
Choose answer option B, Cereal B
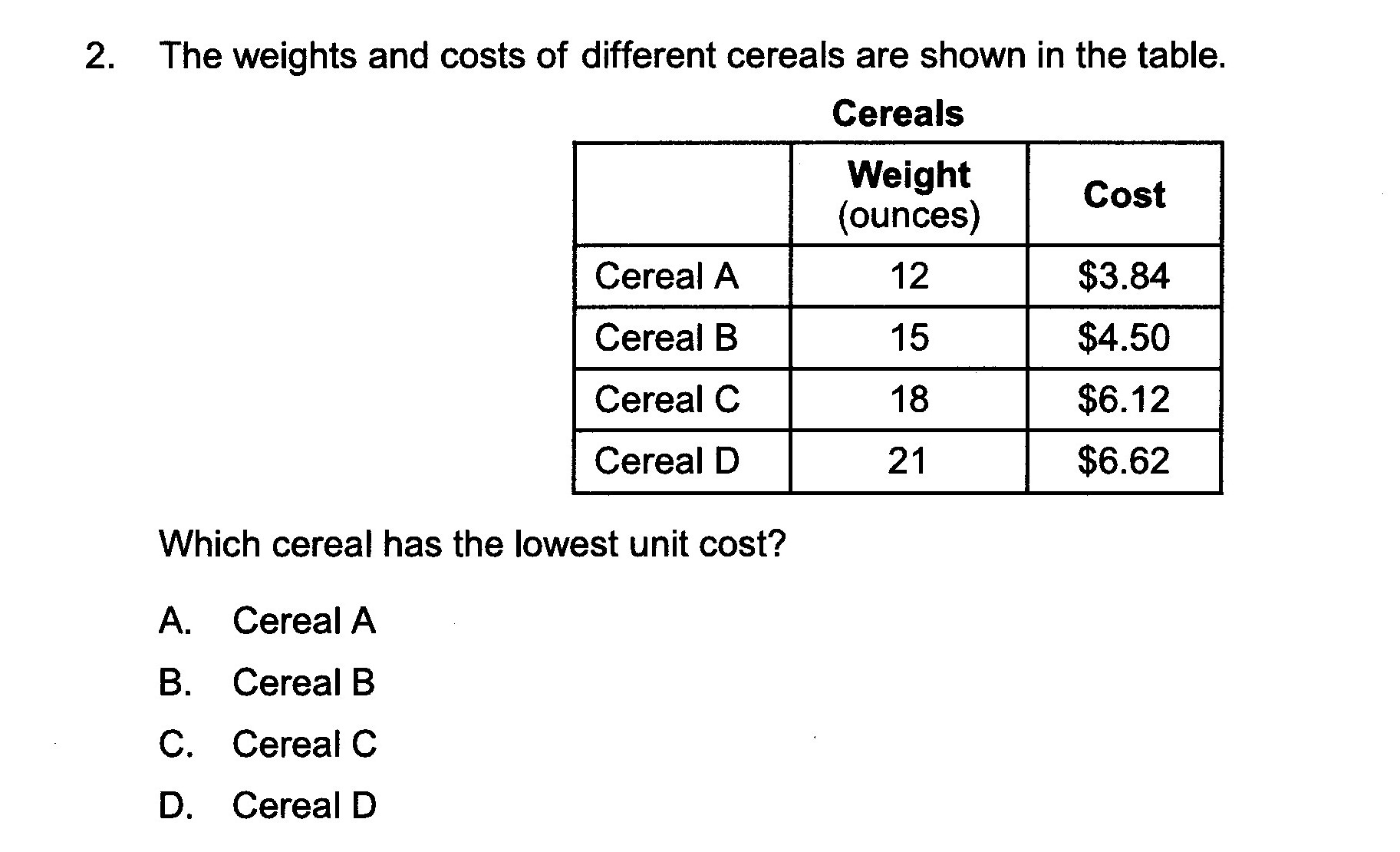click(x=267, y=682)
